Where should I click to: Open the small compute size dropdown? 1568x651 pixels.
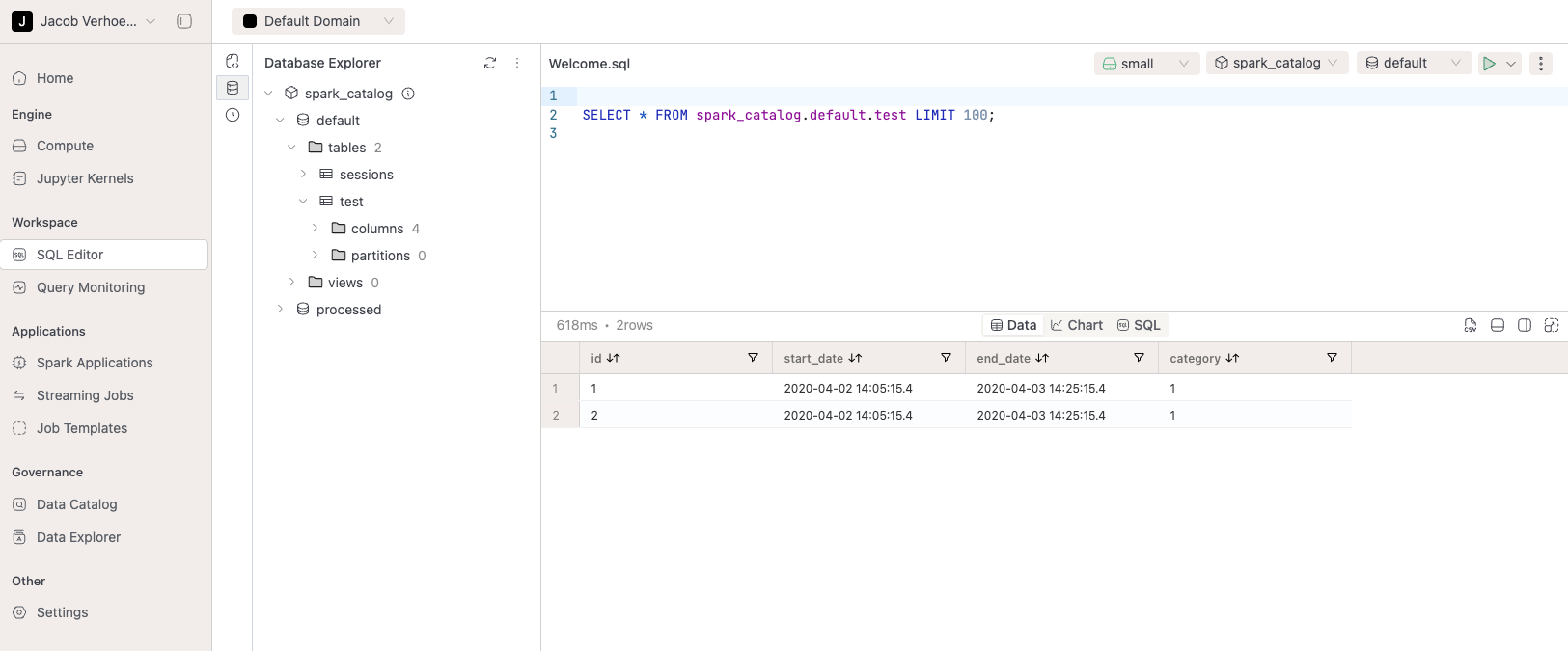pyautogui.click(x=1146, y=64)
